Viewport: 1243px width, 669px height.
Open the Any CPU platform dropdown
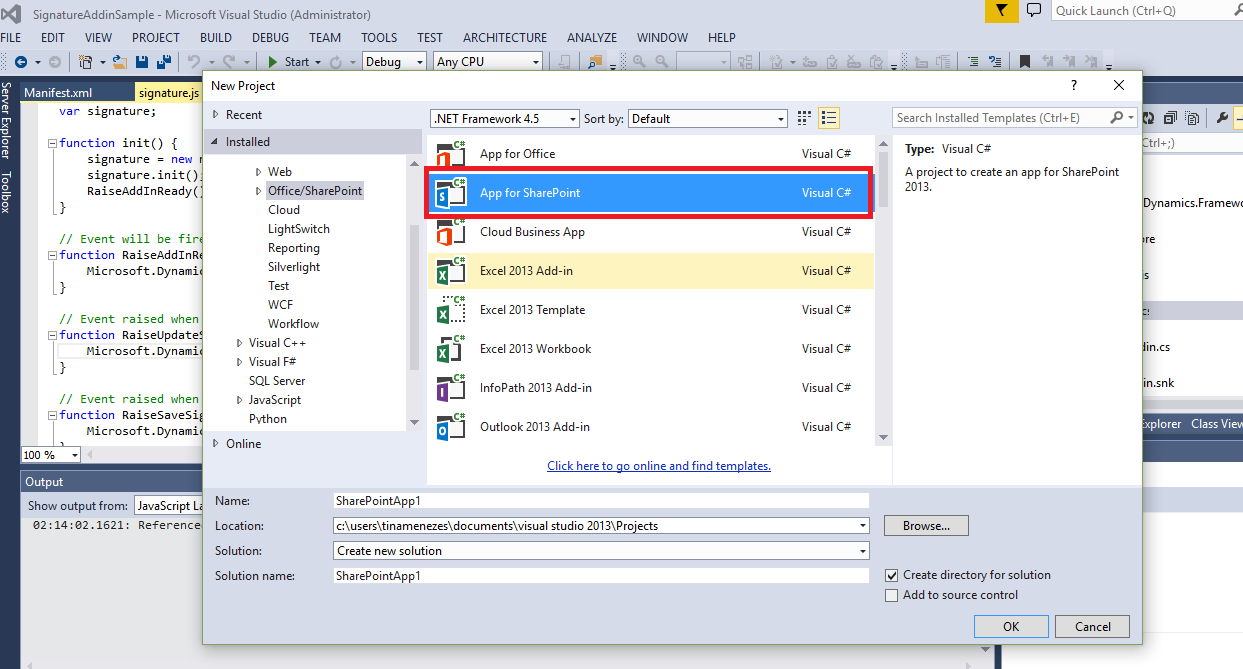pyautogui.click(x=488, y=62)
